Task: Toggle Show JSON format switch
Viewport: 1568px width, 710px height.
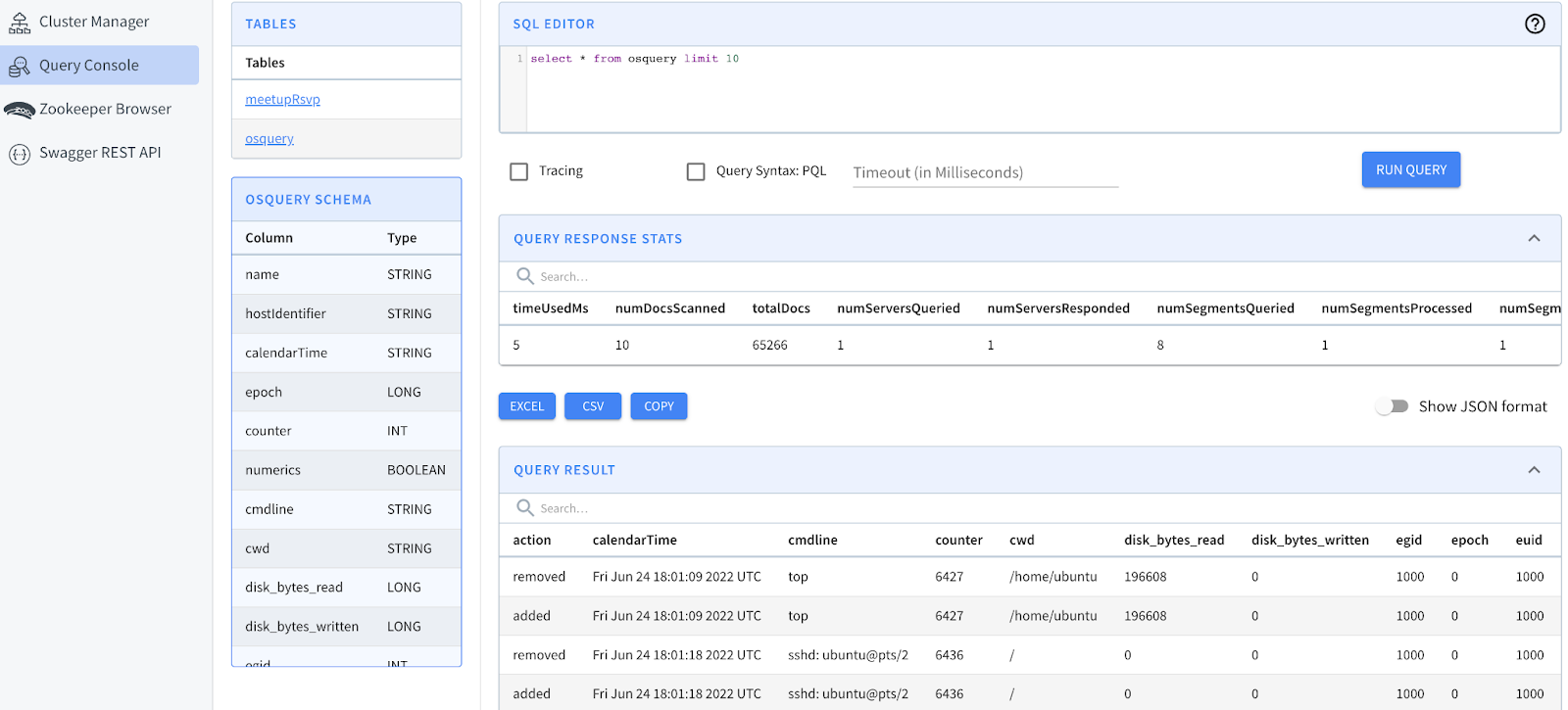Action: (1392, 406)
